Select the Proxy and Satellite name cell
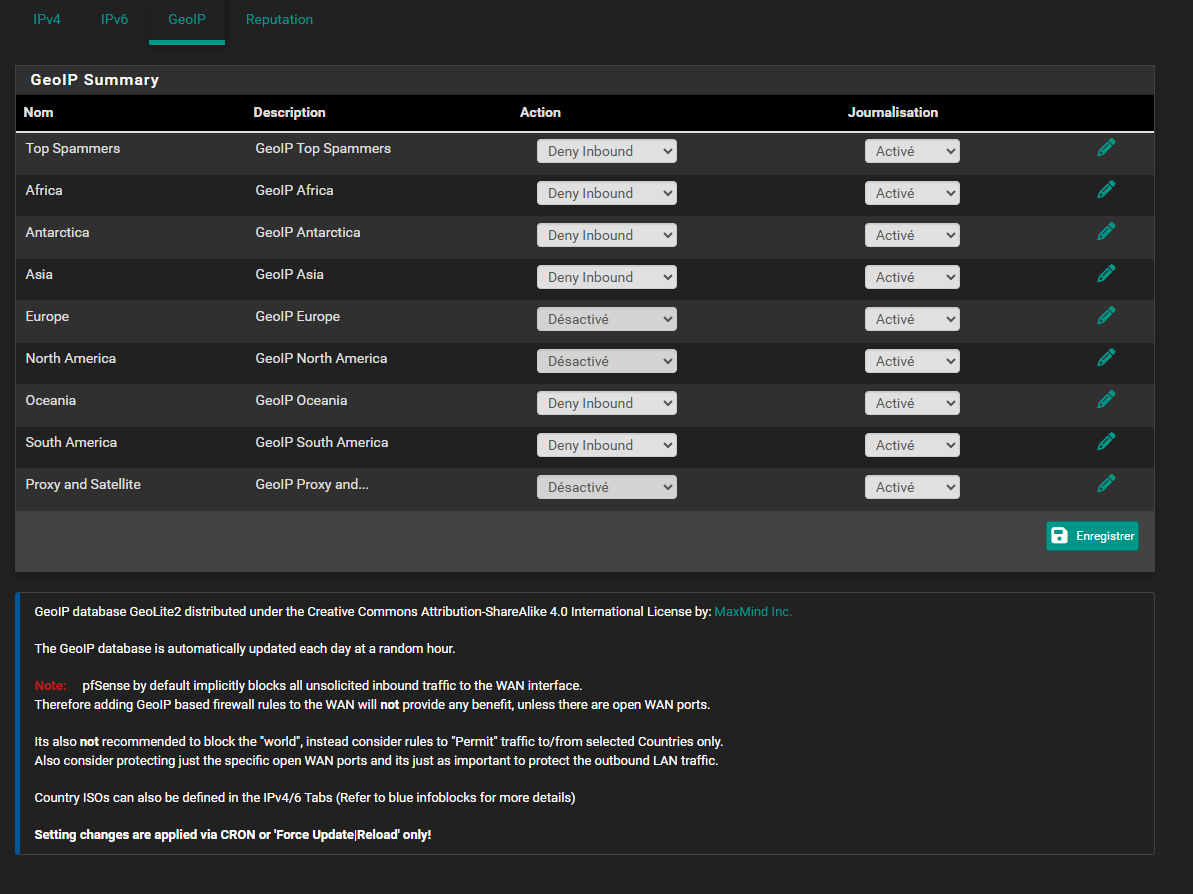1193x894 pixels. click(x=83, y=484)
